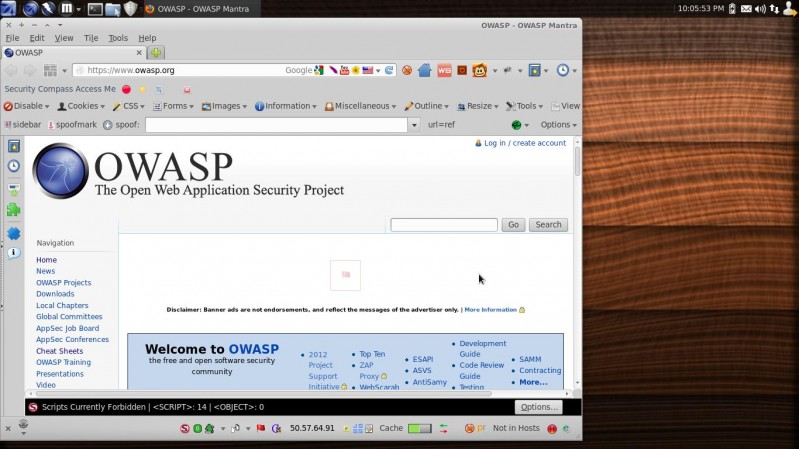799x449 pixels.
Task: Open the Tools menu in menu bar
Action: pyautogui.click(x=118, y=38)
